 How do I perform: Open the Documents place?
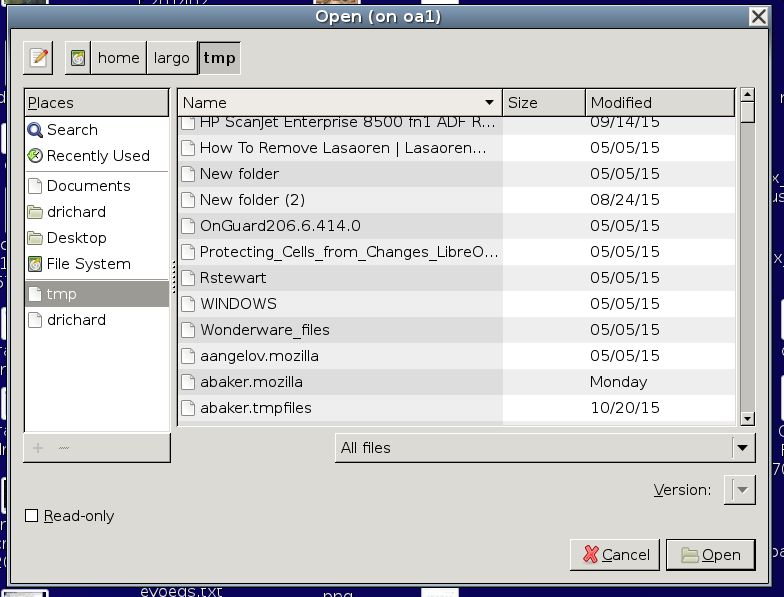click(x=96, y=186)
